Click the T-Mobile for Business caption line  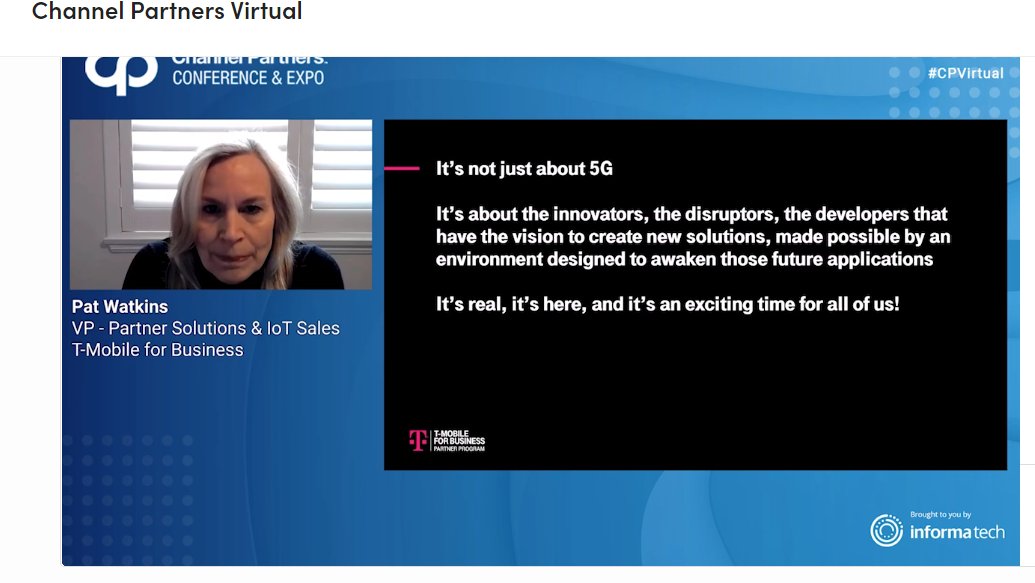coord(158,350)
